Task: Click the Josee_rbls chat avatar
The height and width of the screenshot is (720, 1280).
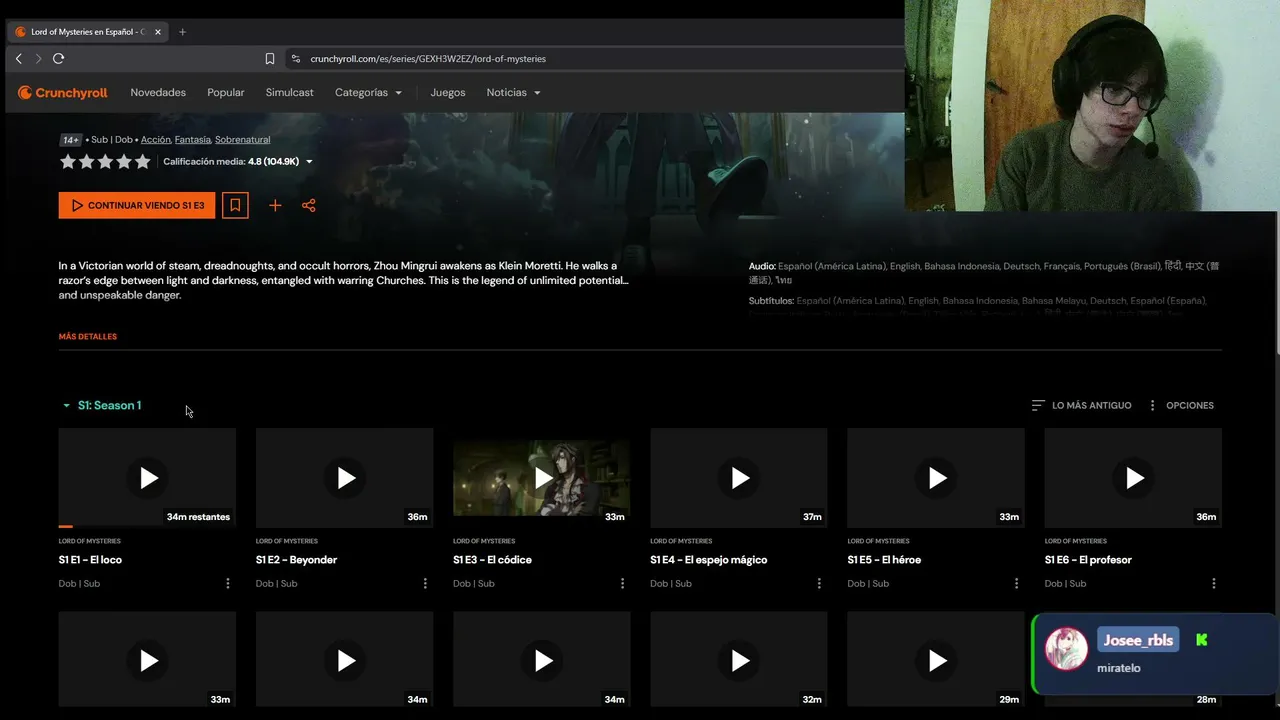Action: coord(1066,649)
